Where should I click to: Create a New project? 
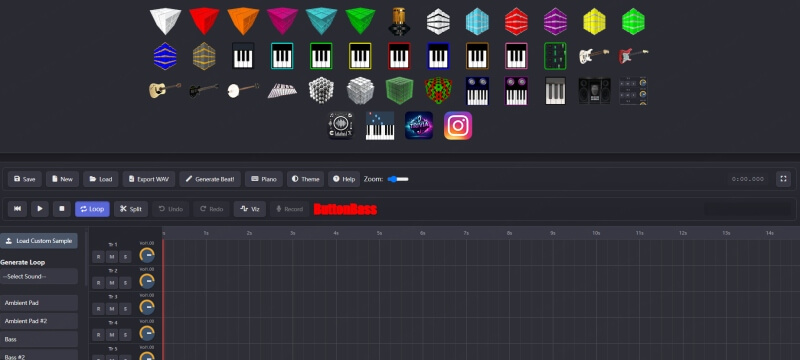62,179
